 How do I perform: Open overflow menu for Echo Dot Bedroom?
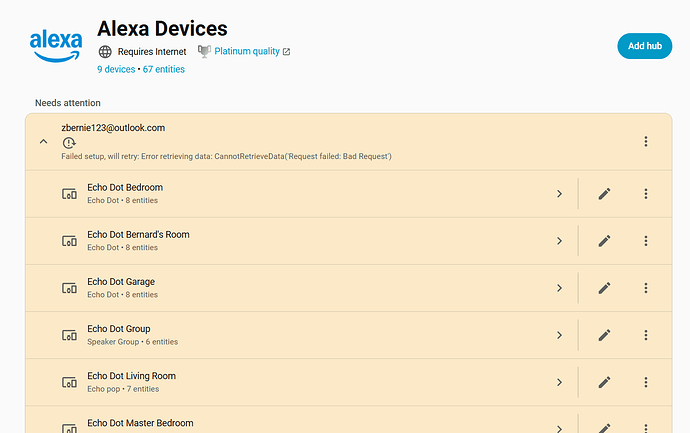[x=646, y=194]
